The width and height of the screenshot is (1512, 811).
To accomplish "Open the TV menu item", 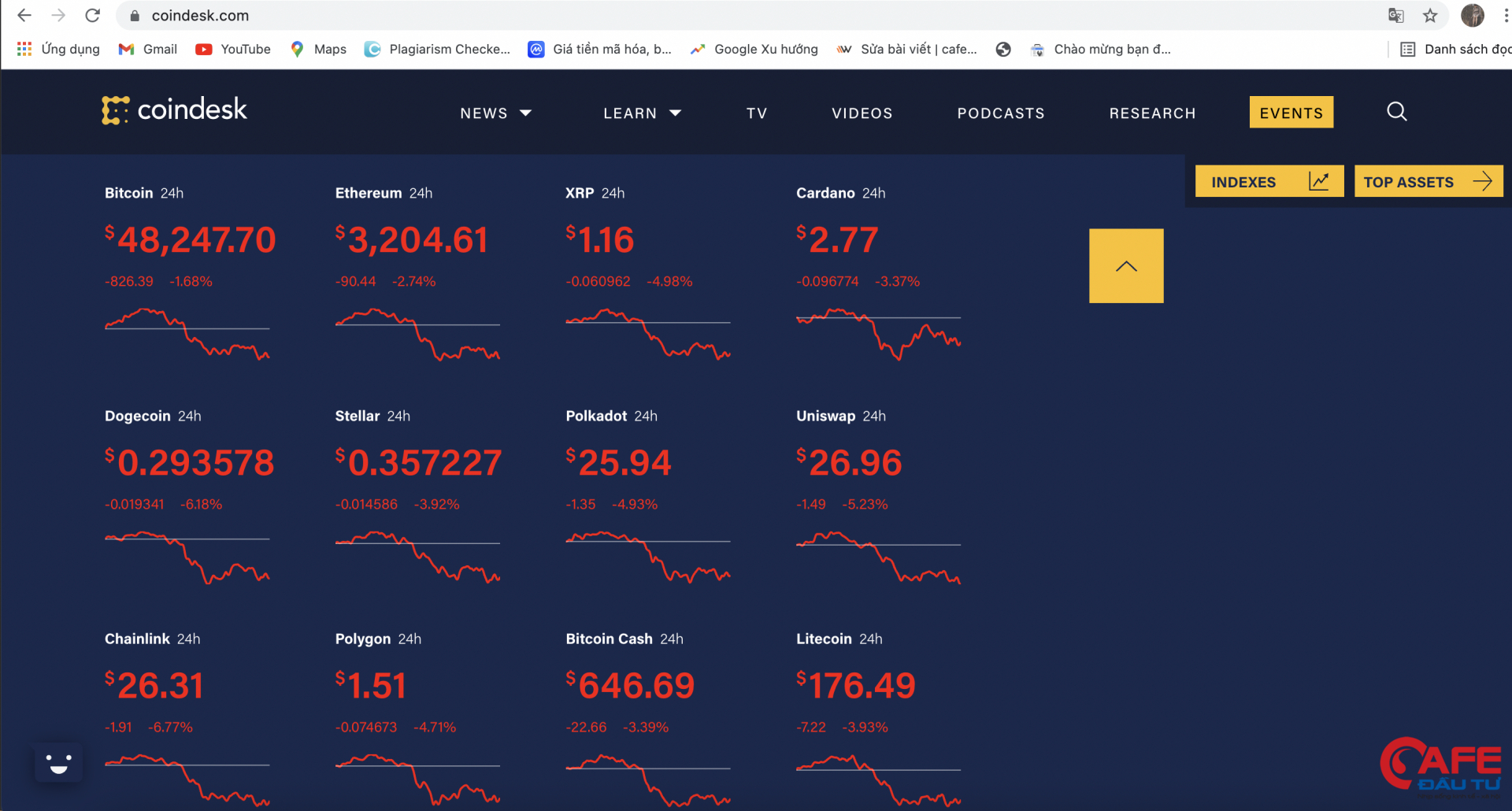I will (x=757, y=113).
